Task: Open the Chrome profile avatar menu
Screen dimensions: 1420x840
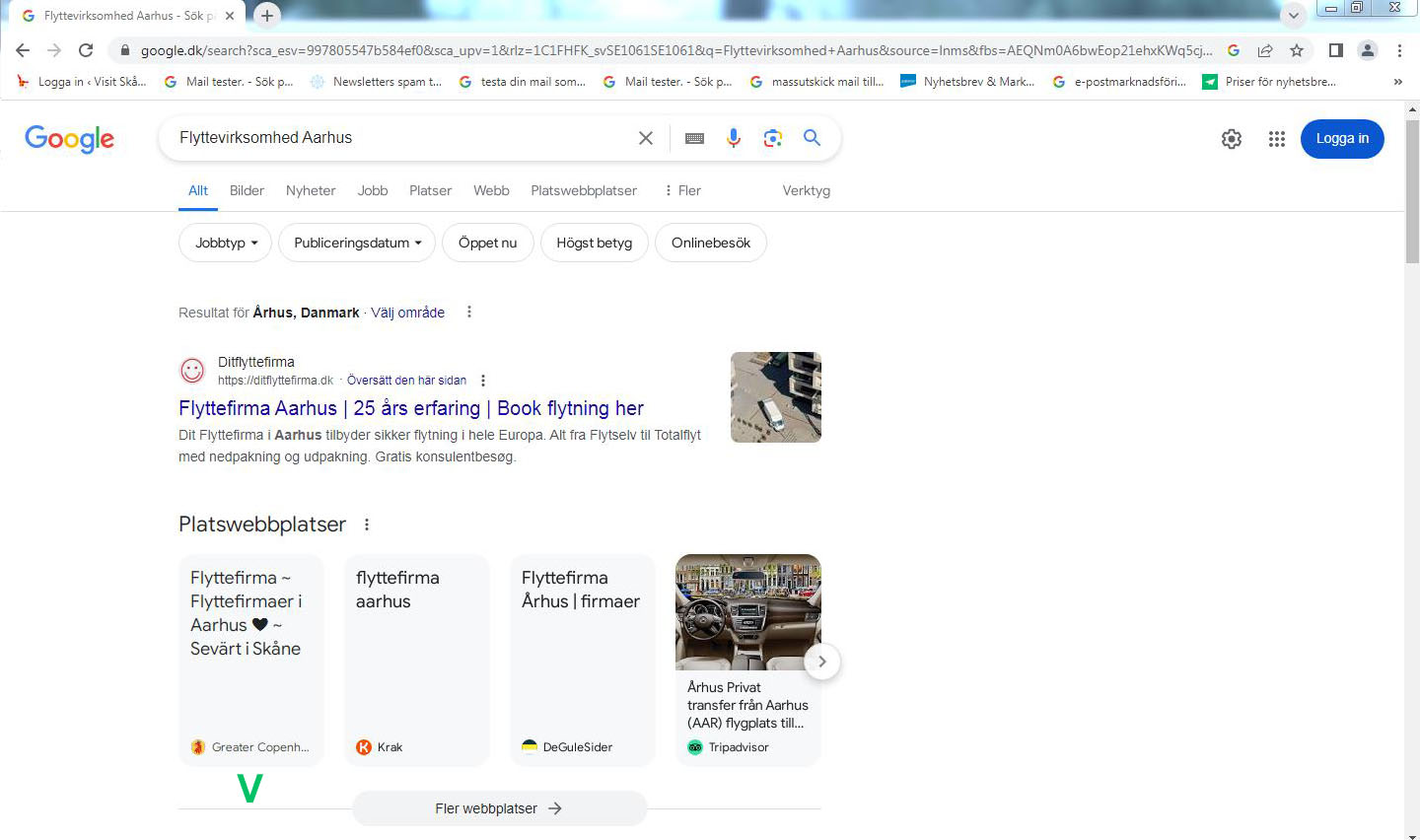Action: click(x=1368, y=50)
